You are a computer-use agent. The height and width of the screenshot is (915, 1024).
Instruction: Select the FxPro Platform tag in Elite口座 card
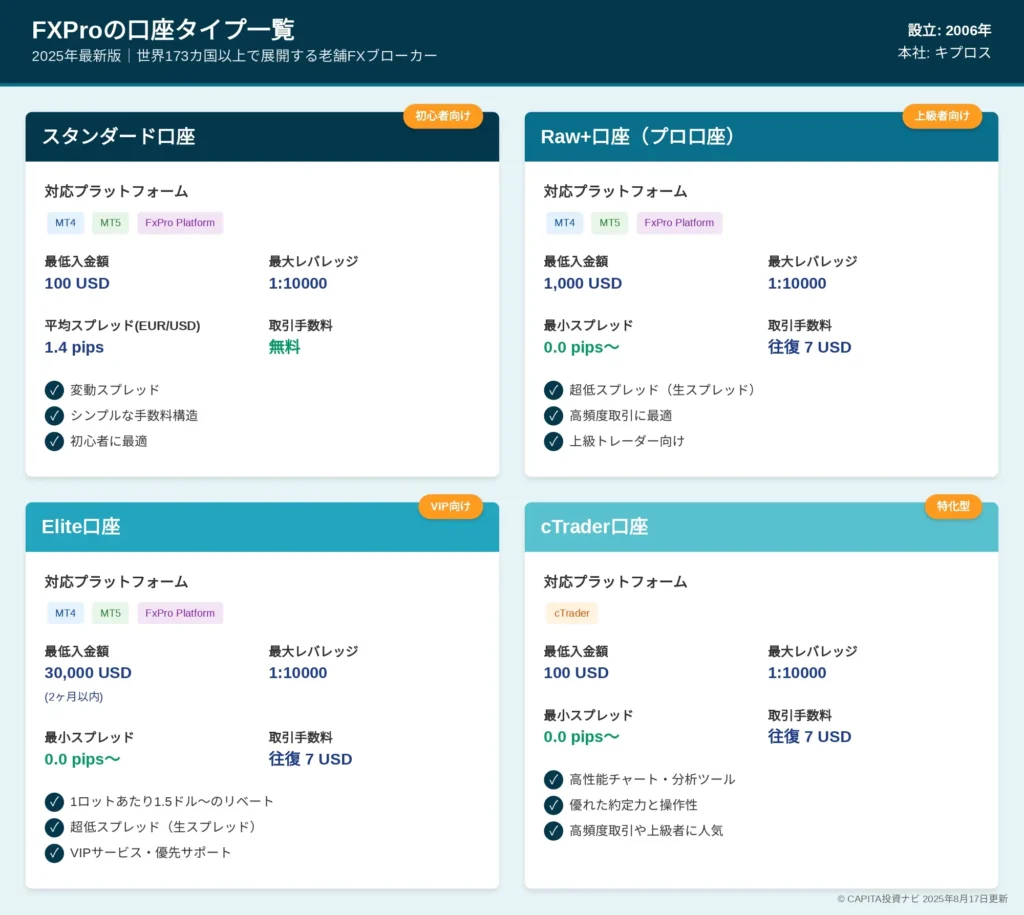click(x=180, y=613)
